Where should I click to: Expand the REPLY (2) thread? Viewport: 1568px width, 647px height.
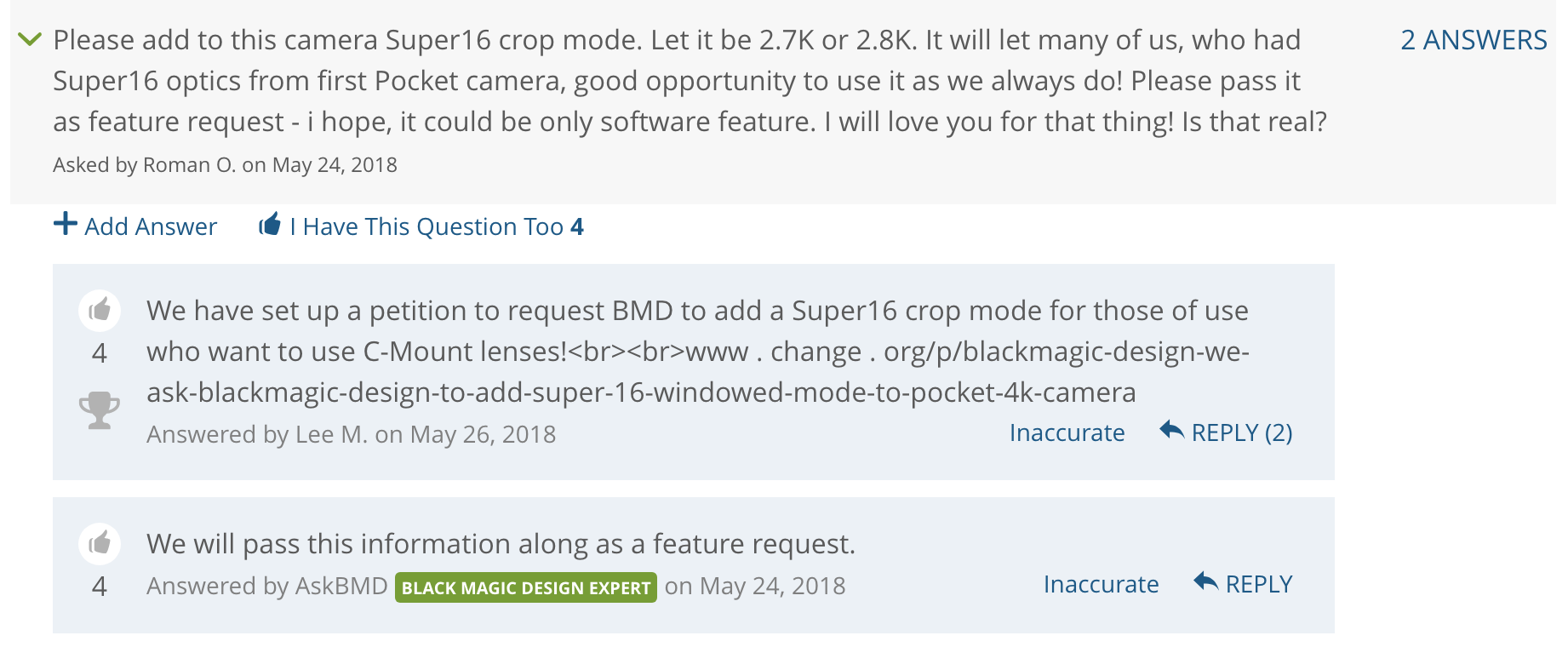[1241, 432]
